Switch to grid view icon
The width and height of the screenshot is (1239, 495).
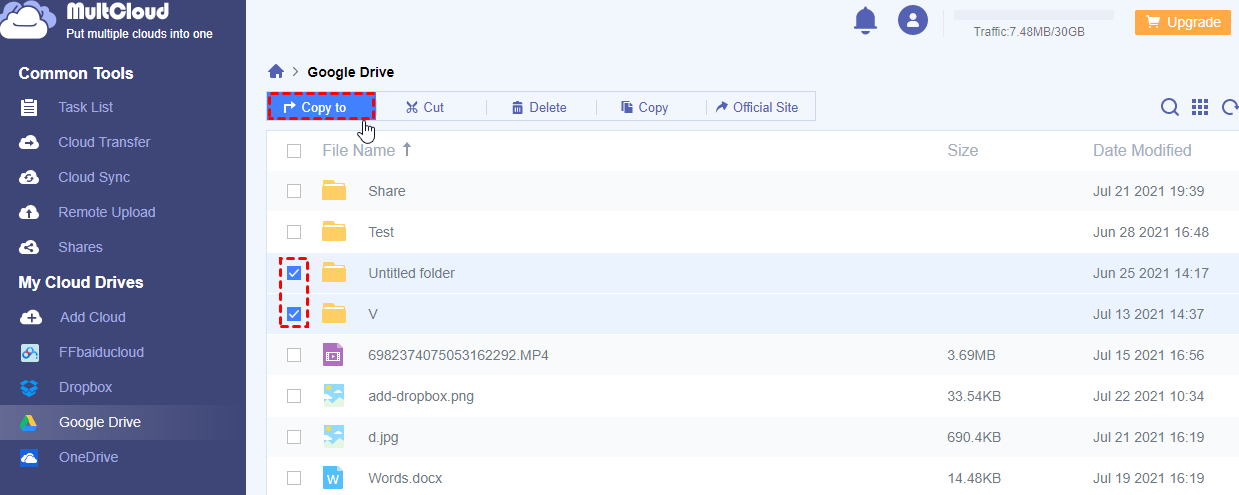[1201, 107]
